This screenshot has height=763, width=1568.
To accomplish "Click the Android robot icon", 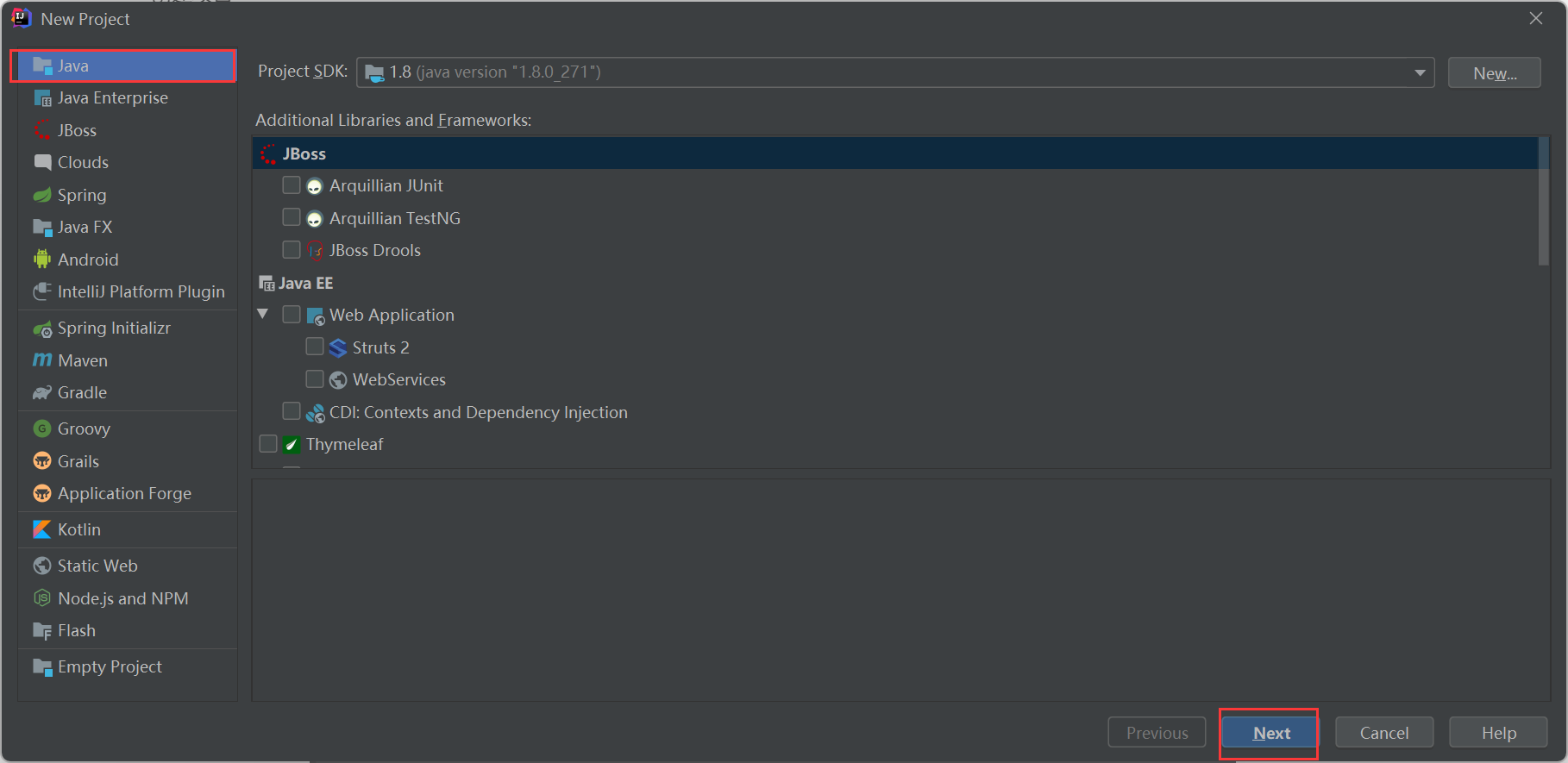I will click(42, 260).
